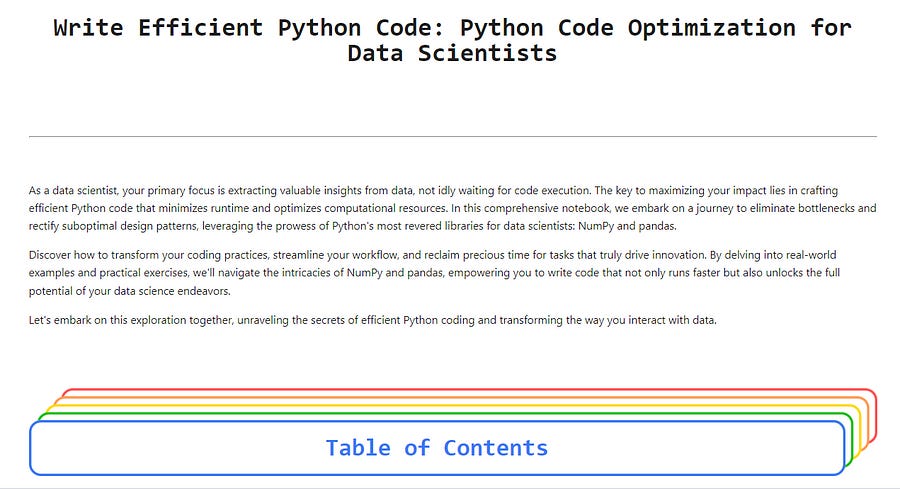This screenshot has height=489, width=900.
Task: Select the paragraph beginning "Discover how to transform"
Action: [435, 273]
